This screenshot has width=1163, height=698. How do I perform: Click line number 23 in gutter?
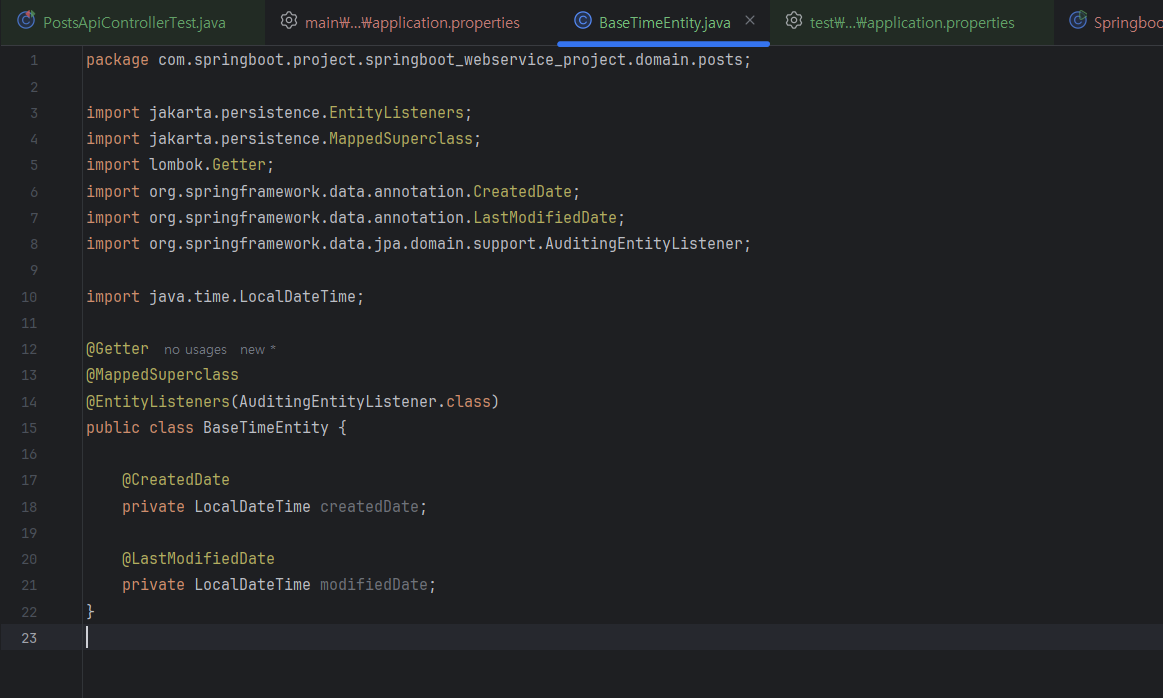[29, 638]
